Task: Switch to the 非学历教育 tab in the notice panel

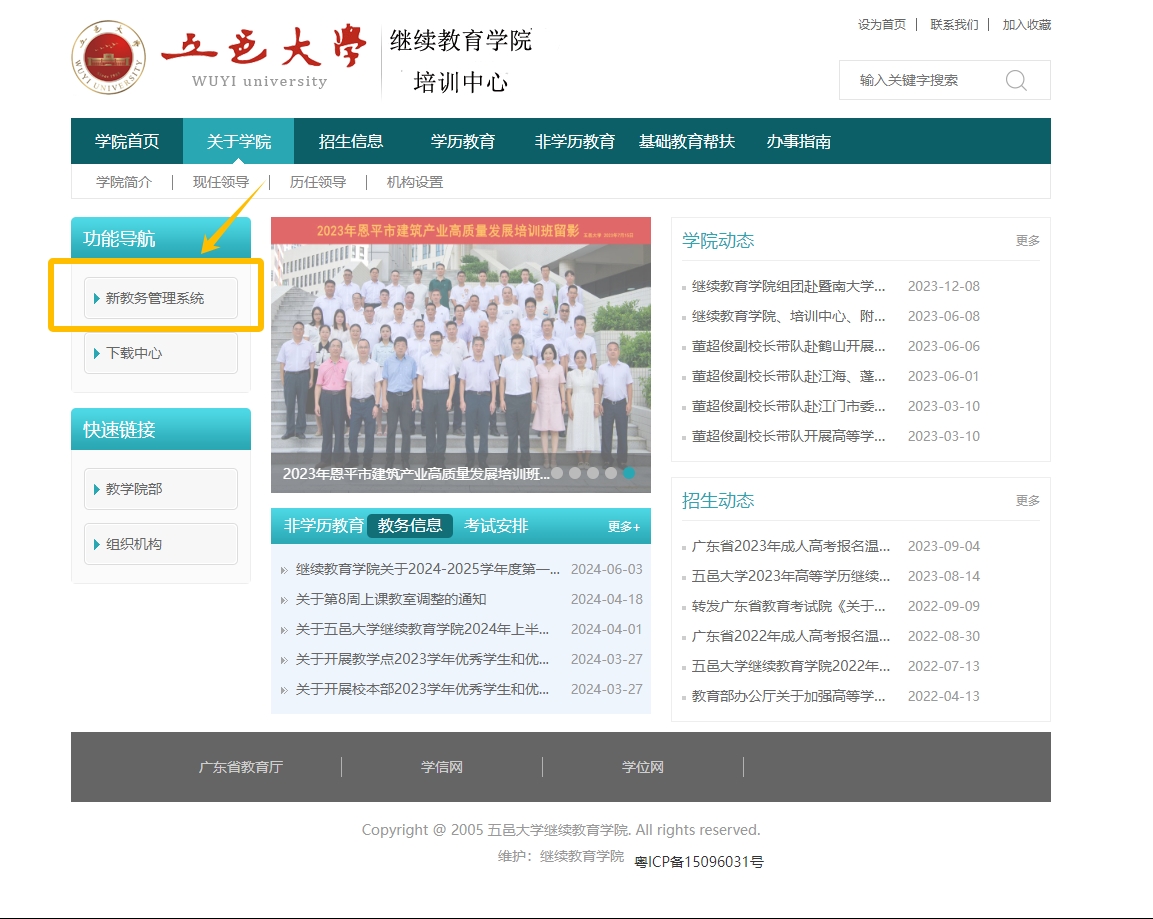Action: pyautogui.click(x=323, y=526)
